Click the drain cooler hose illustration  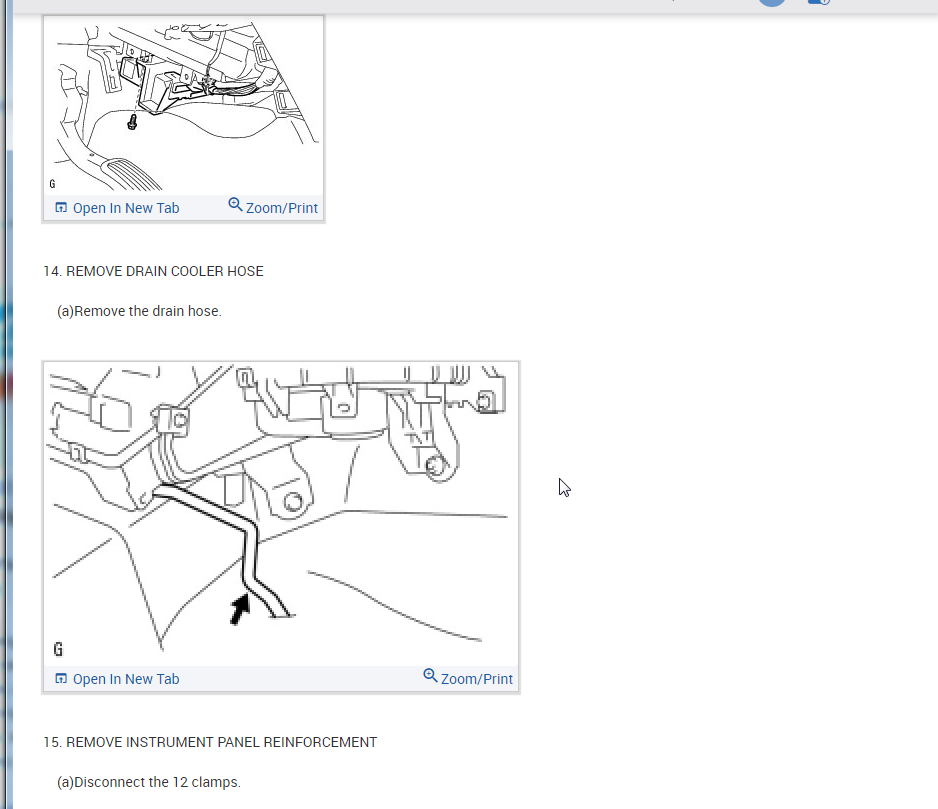[281, 514]
